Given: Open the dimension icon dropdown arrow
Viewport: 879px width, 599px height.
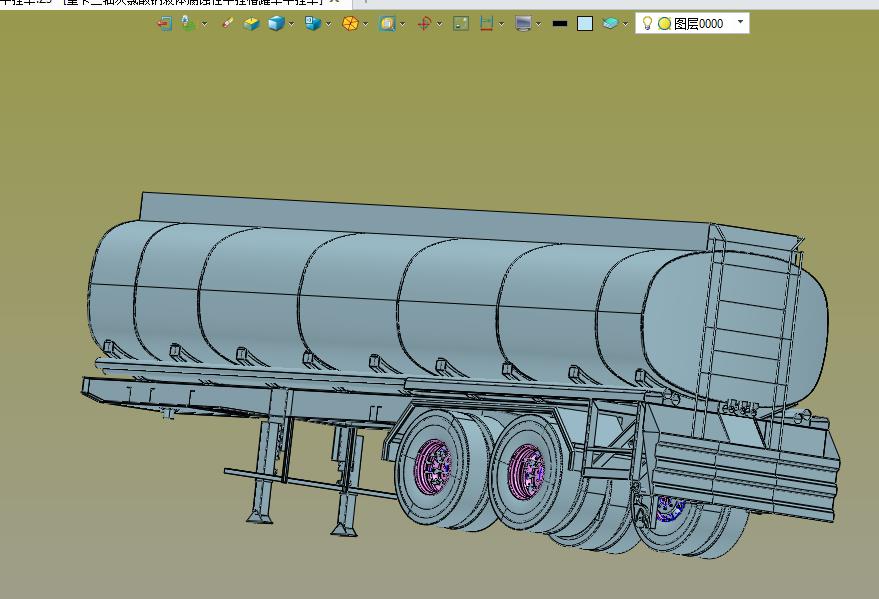Looking at the screenshot, I should click(501, 24).
